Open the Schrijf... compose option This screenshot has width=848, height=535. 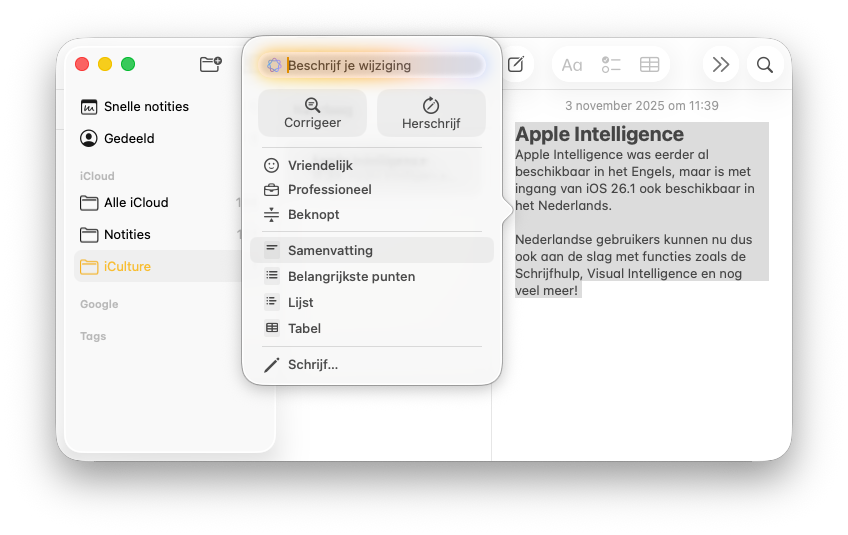pos(312,365)
